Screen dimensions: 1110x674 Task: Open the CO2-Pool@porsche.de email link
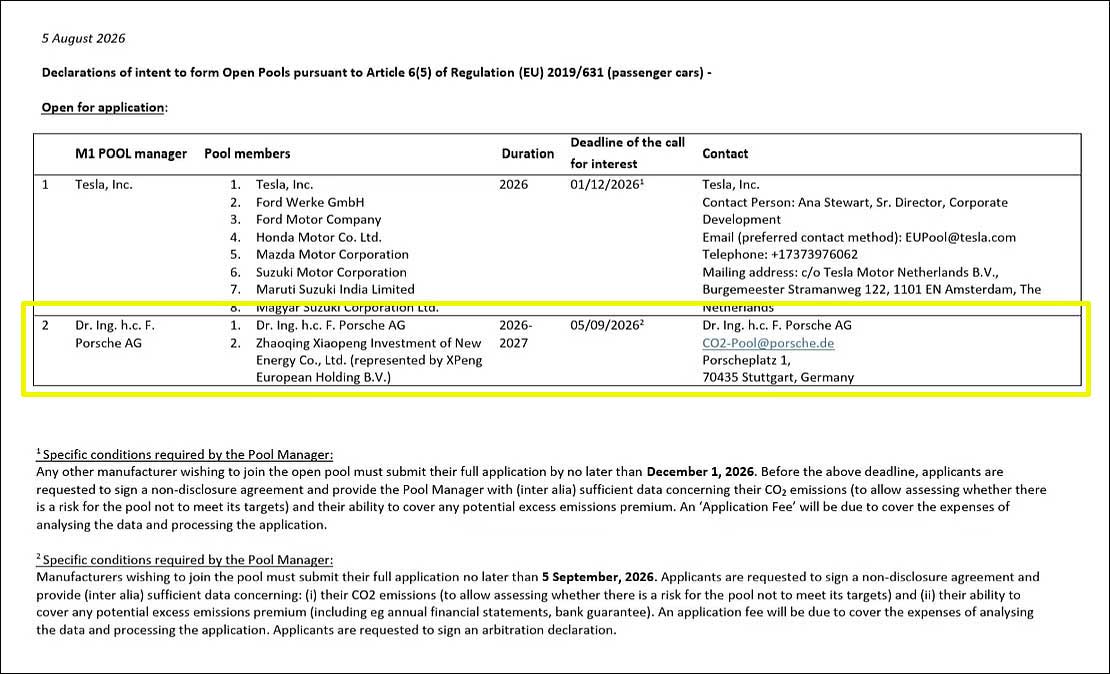pos(768,343)
